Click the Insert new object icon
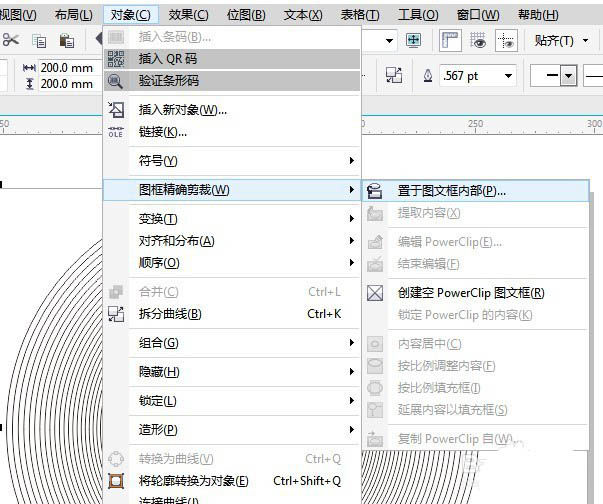Screen dimensions: 603x504 coord(116,110)
